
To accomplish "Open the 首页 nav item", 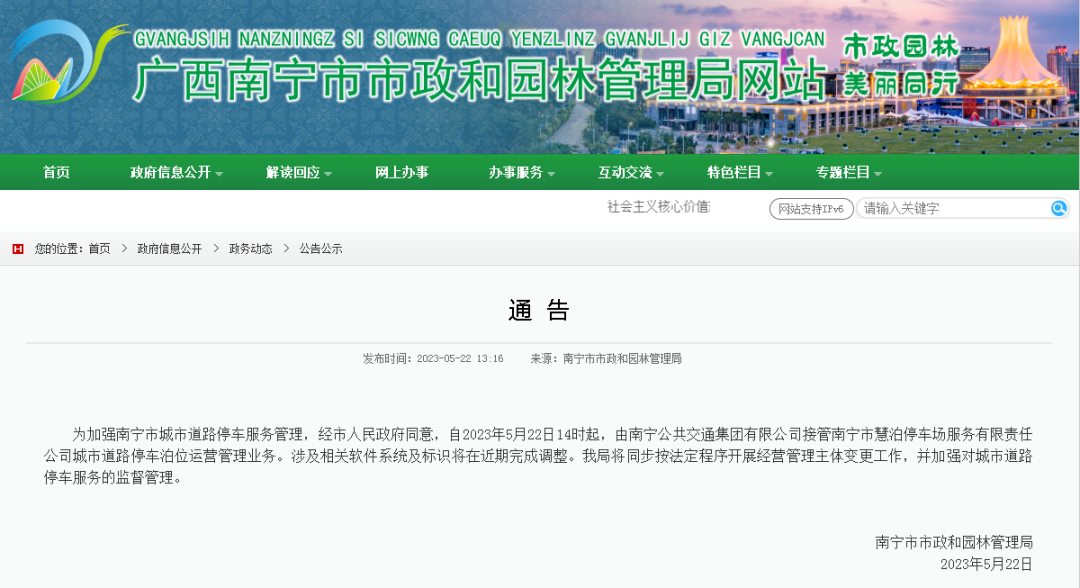I will click(x=56, y=172).
